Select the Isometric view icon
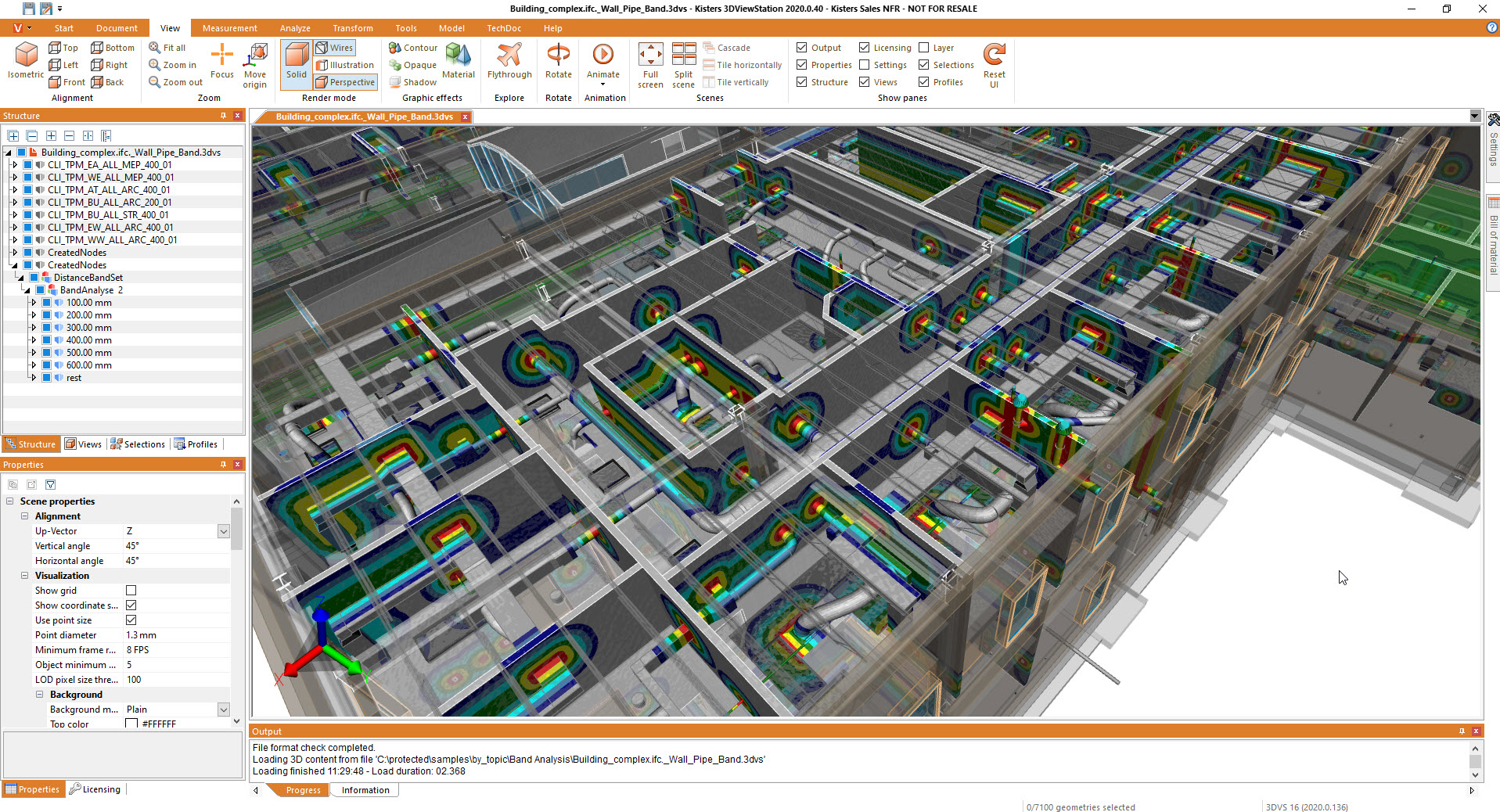1500x812 pixels. coord(26,61)
